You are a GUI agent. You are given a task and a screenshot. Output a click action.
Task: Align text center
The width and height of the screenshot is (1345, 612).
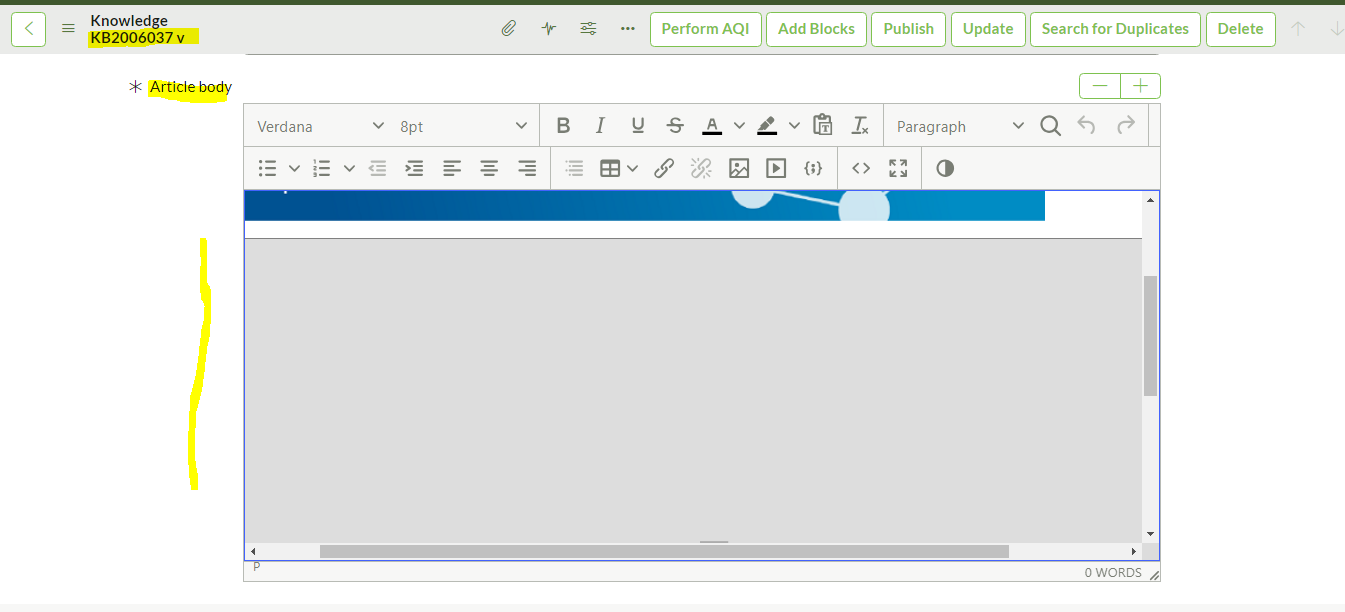[x=489, y=169]
